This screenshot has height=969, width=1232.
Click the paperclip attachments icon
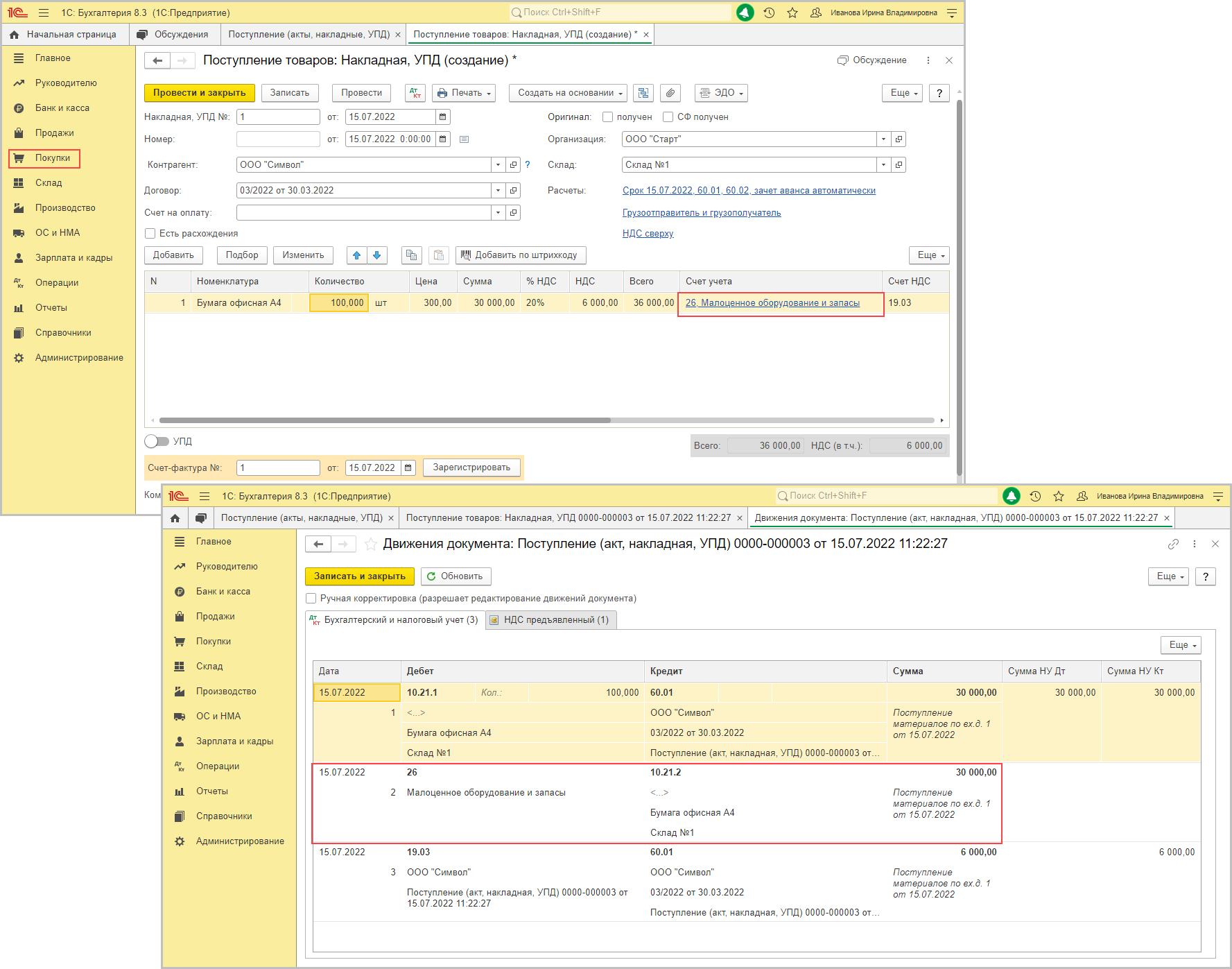tap(670, 93)
